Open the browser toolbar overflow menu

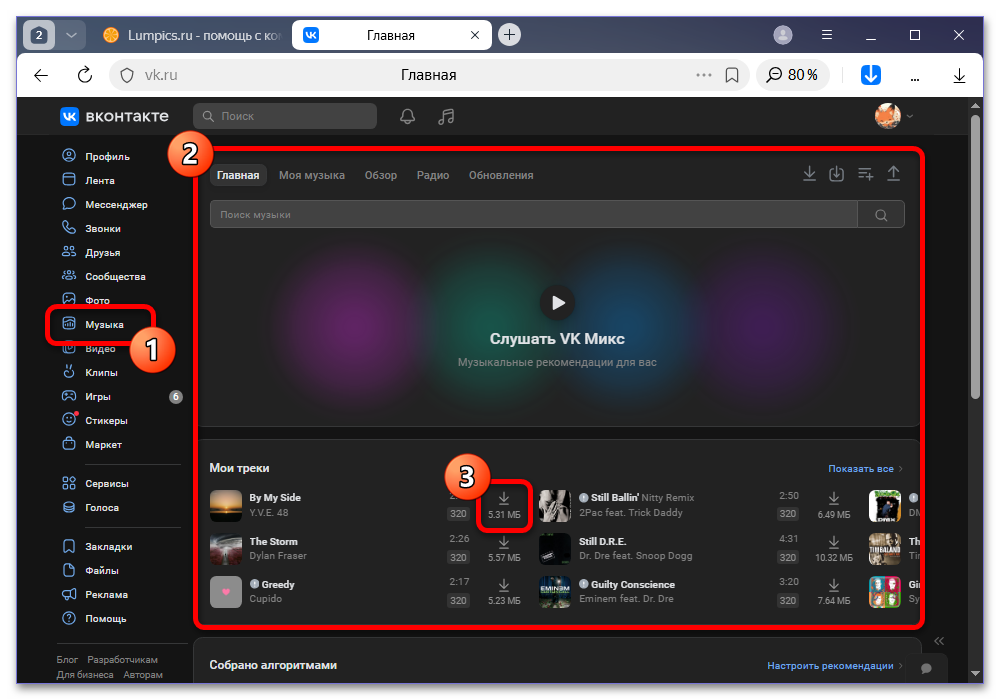pos(915,78)
